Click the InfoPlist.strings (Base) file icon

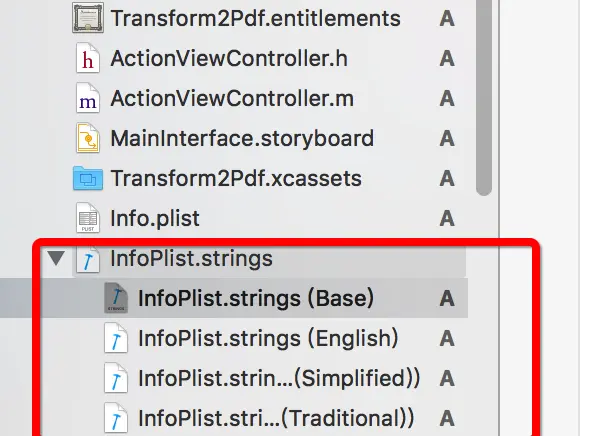pos(117,298)
